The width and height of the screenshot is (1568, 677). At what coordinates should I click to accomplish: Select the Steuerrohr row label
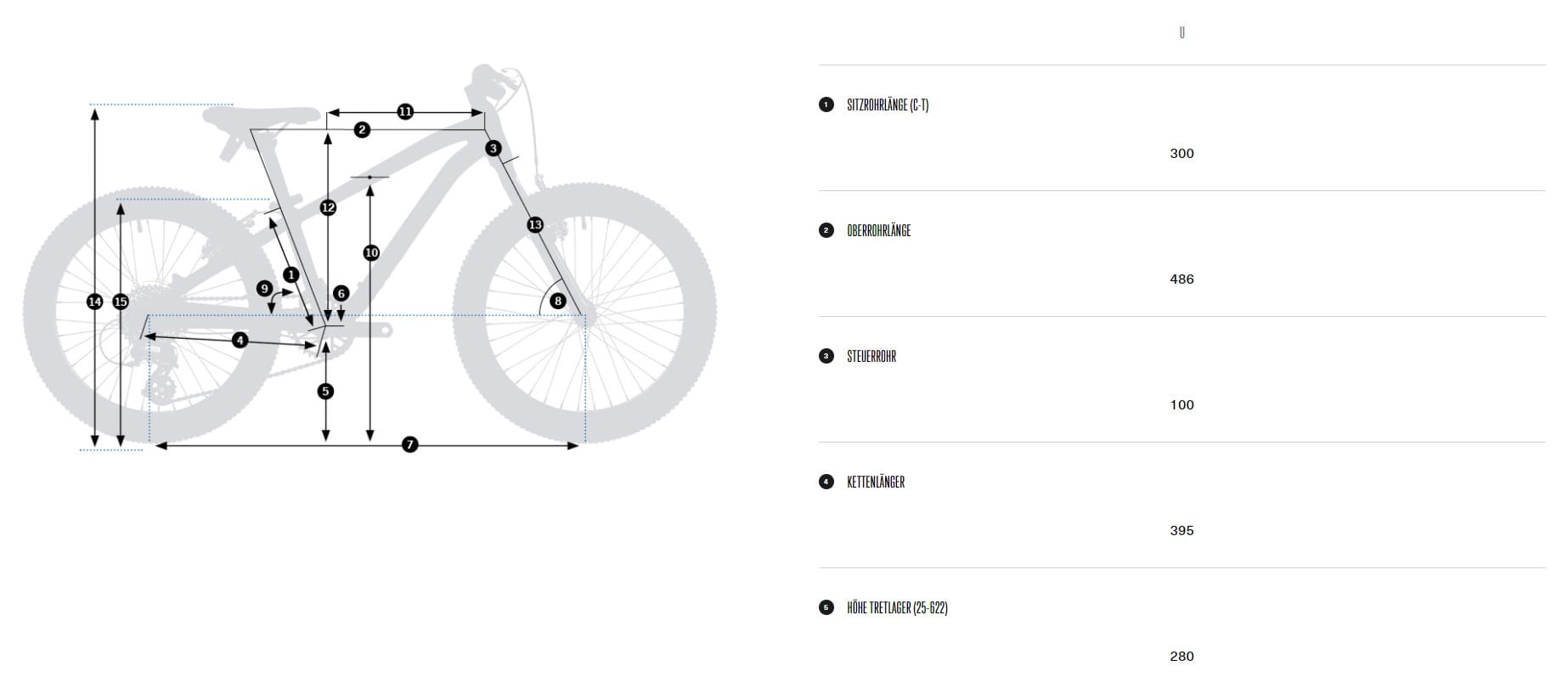coord(871,357)
